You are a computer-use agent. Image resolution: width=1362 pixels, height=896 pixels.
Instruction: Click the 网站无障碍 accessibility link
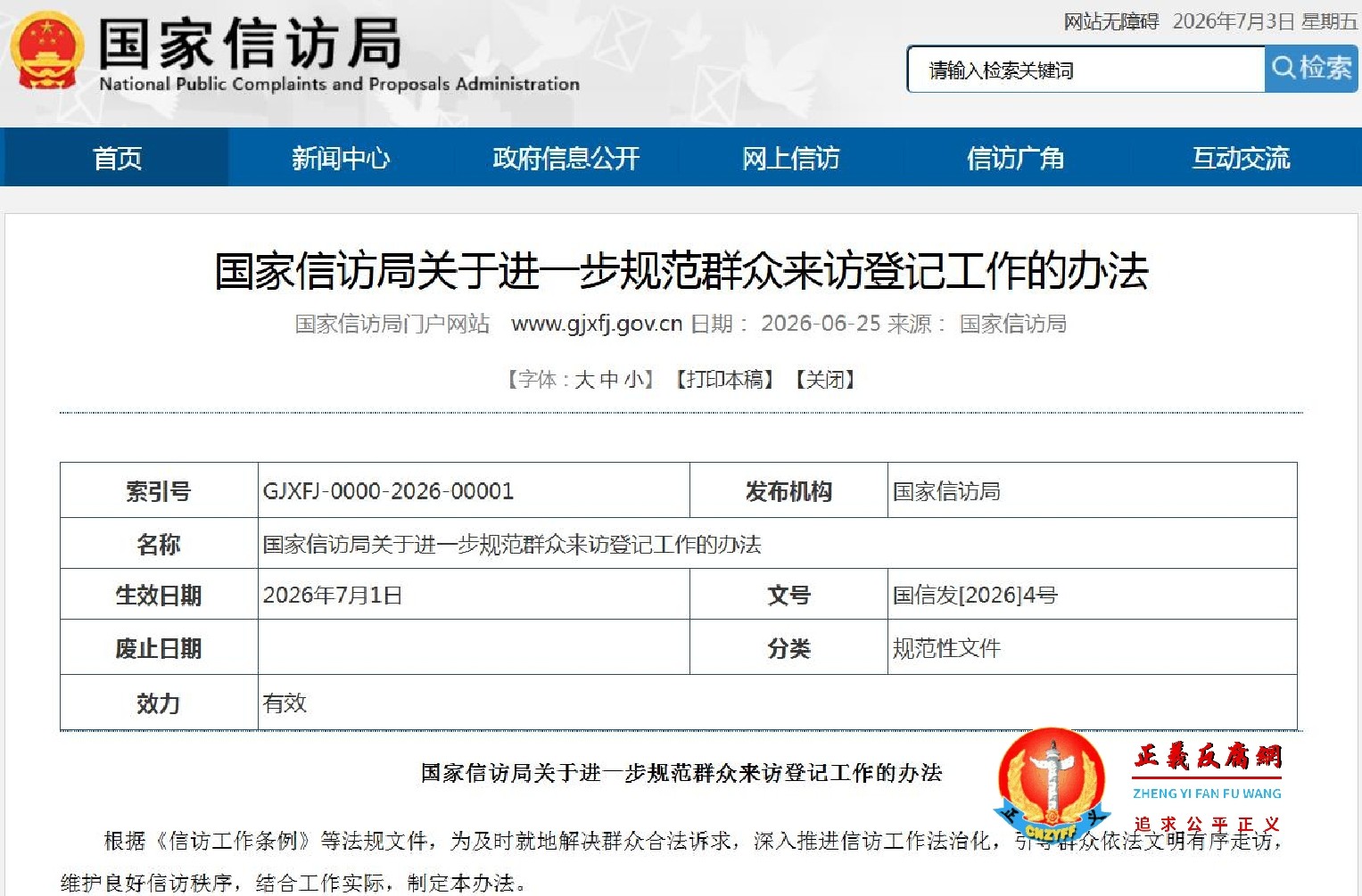(x=1110, y=21)
